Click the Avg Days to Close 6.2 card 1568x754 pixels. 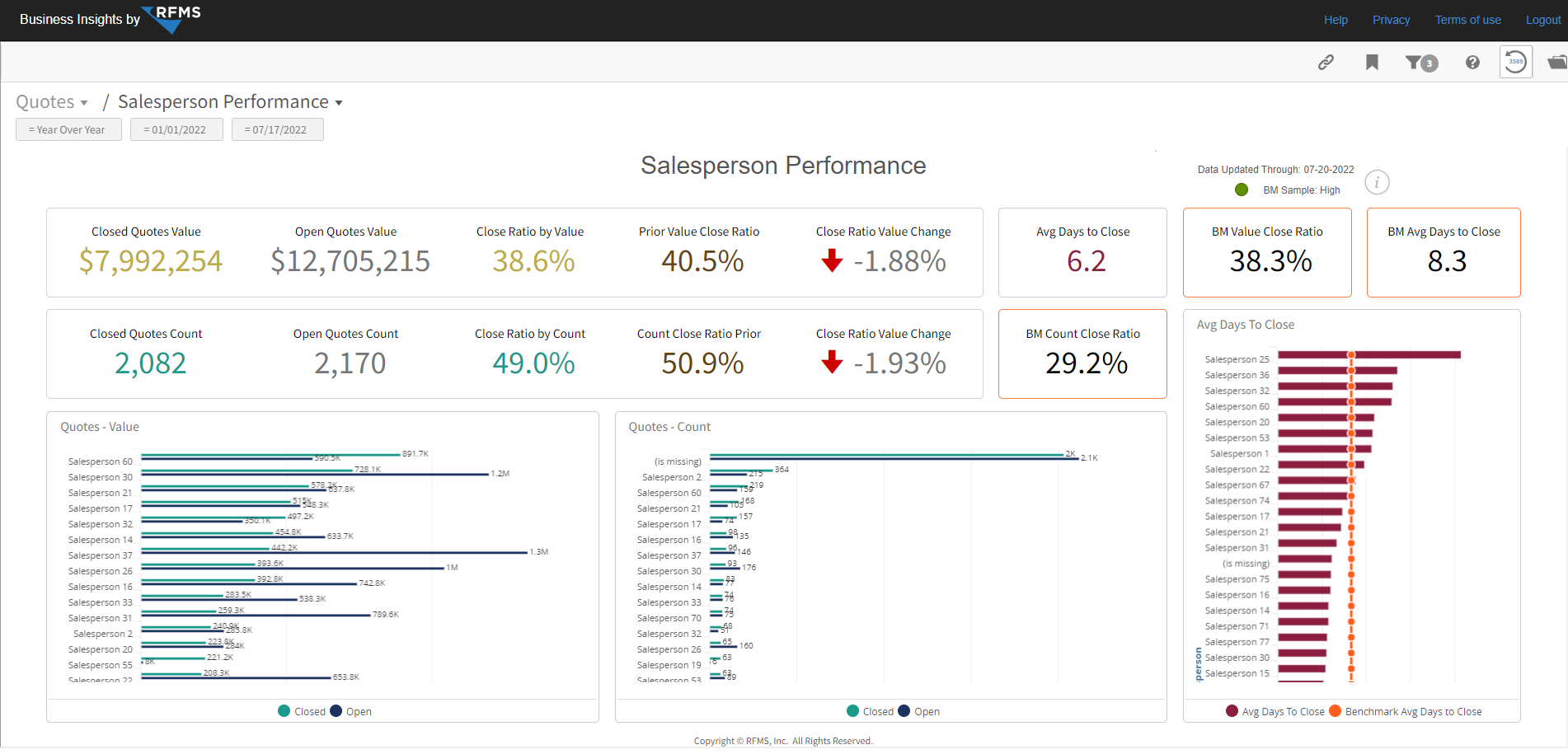1082,252
